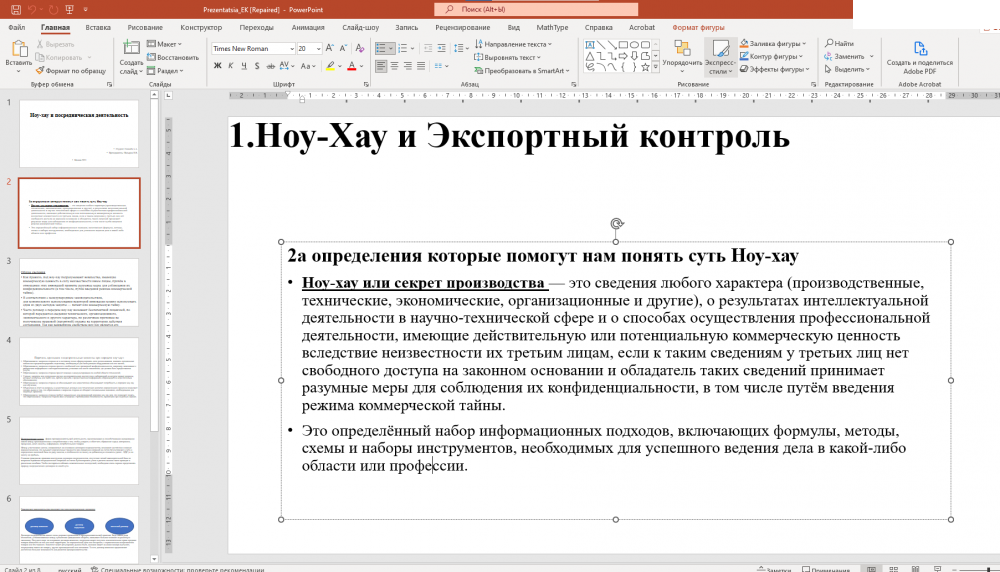Image resolution: width=1000 pixels, height=572 pixels.
Task: Open the Вставка ribbon tab
Action: [98, 28]
